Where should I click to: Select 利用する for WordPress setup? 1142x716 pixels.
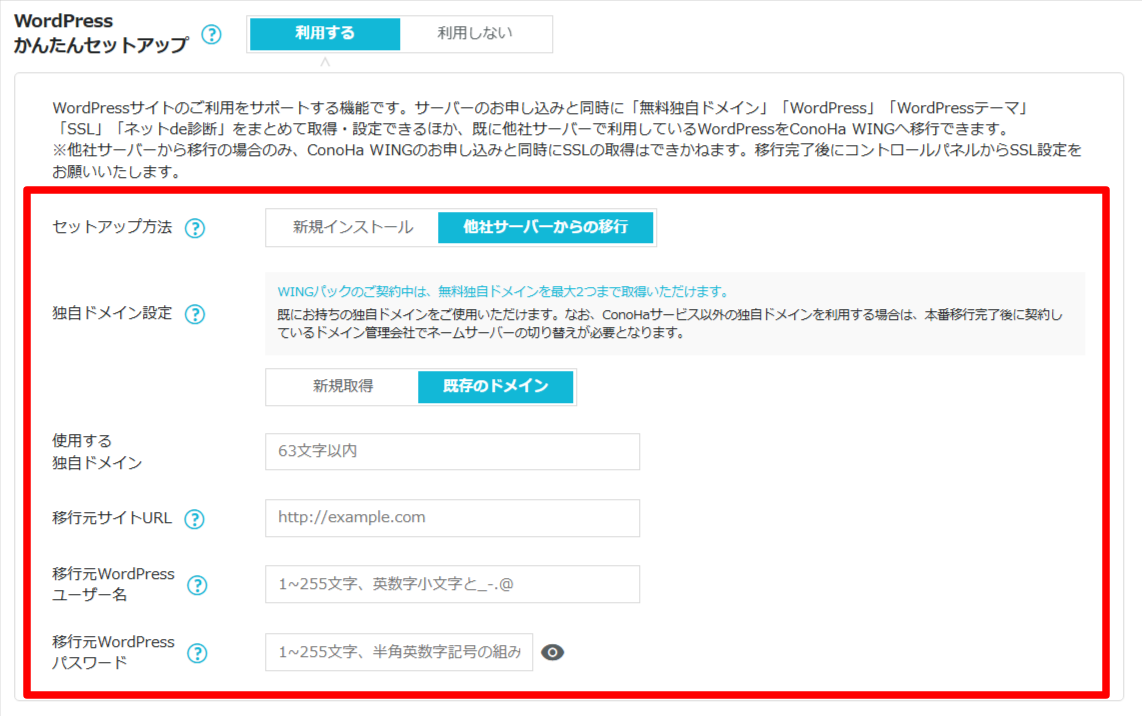pyautogui.click(x=325, y=34)
